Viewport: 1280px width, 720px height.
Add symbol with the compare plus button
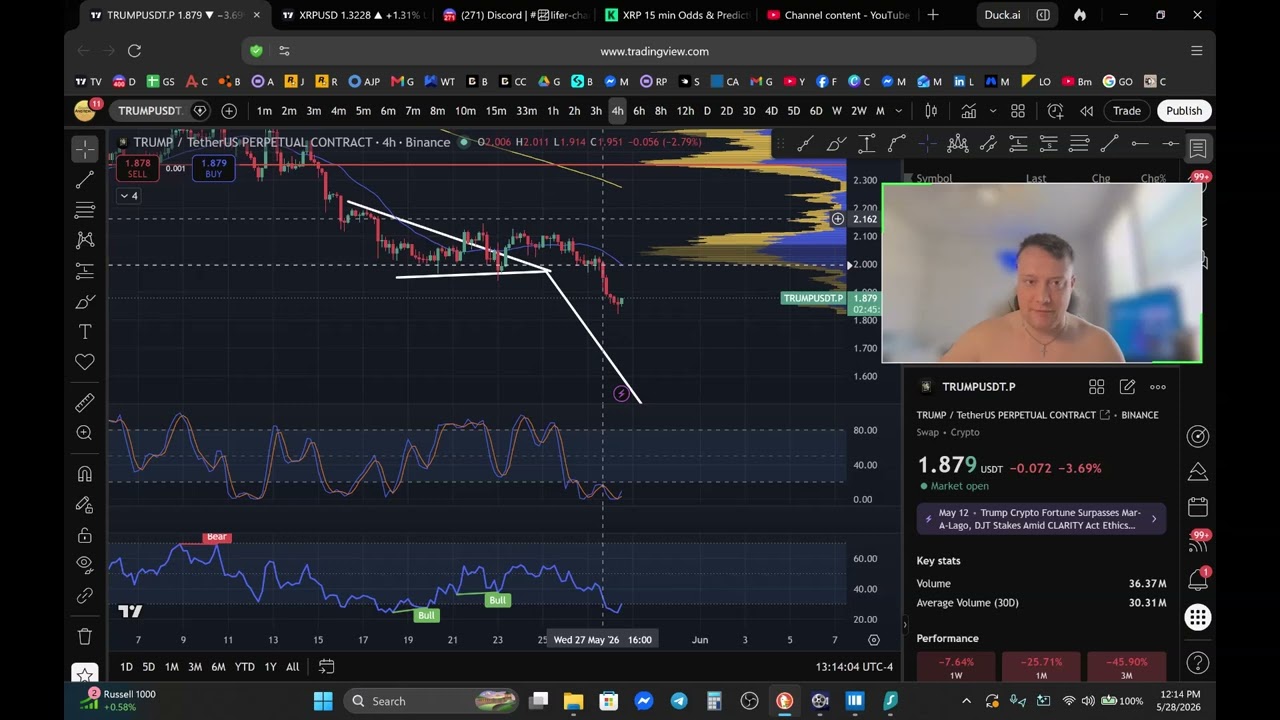229,111
